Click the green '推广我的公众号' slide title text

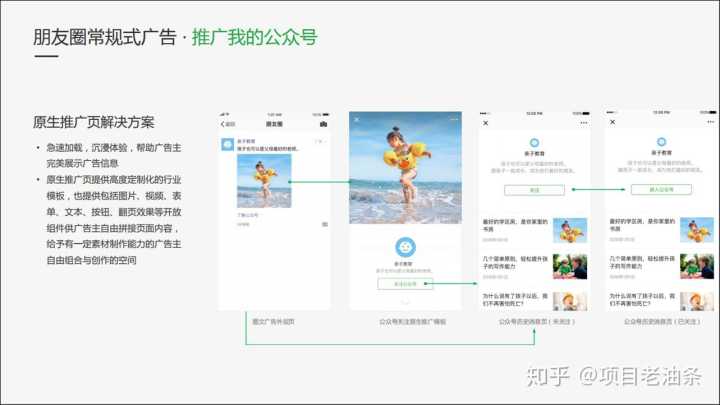[x=254, y=37]
